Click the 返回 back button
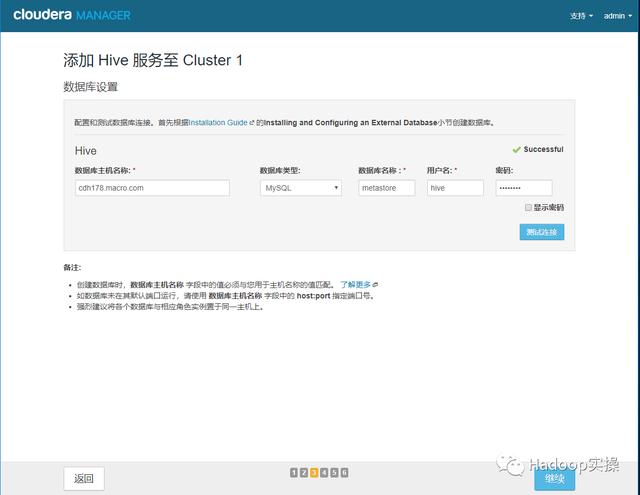640x495 pixels. [x=84, y=478]
